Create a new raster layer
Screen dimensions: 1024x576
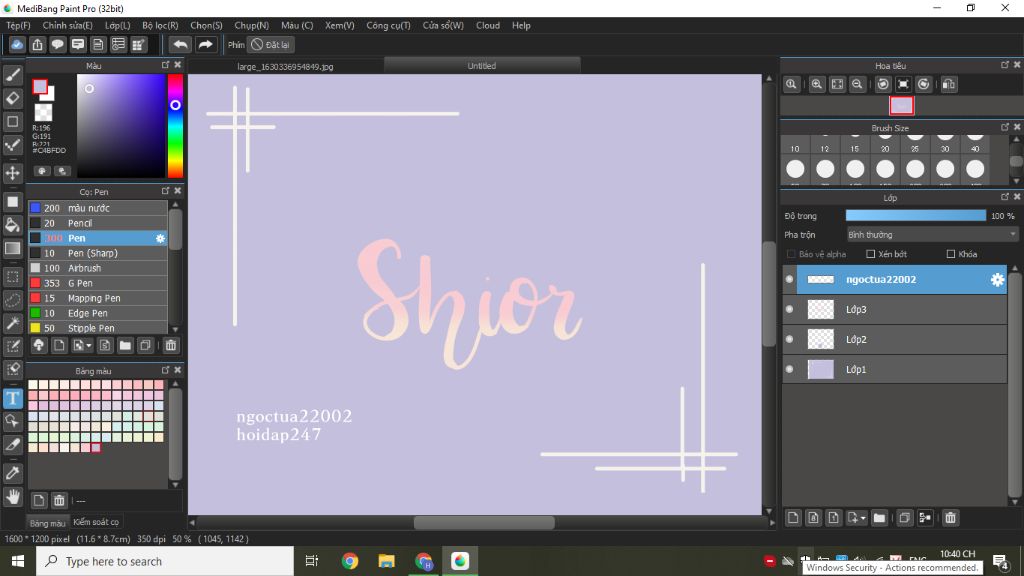[793, 518]
